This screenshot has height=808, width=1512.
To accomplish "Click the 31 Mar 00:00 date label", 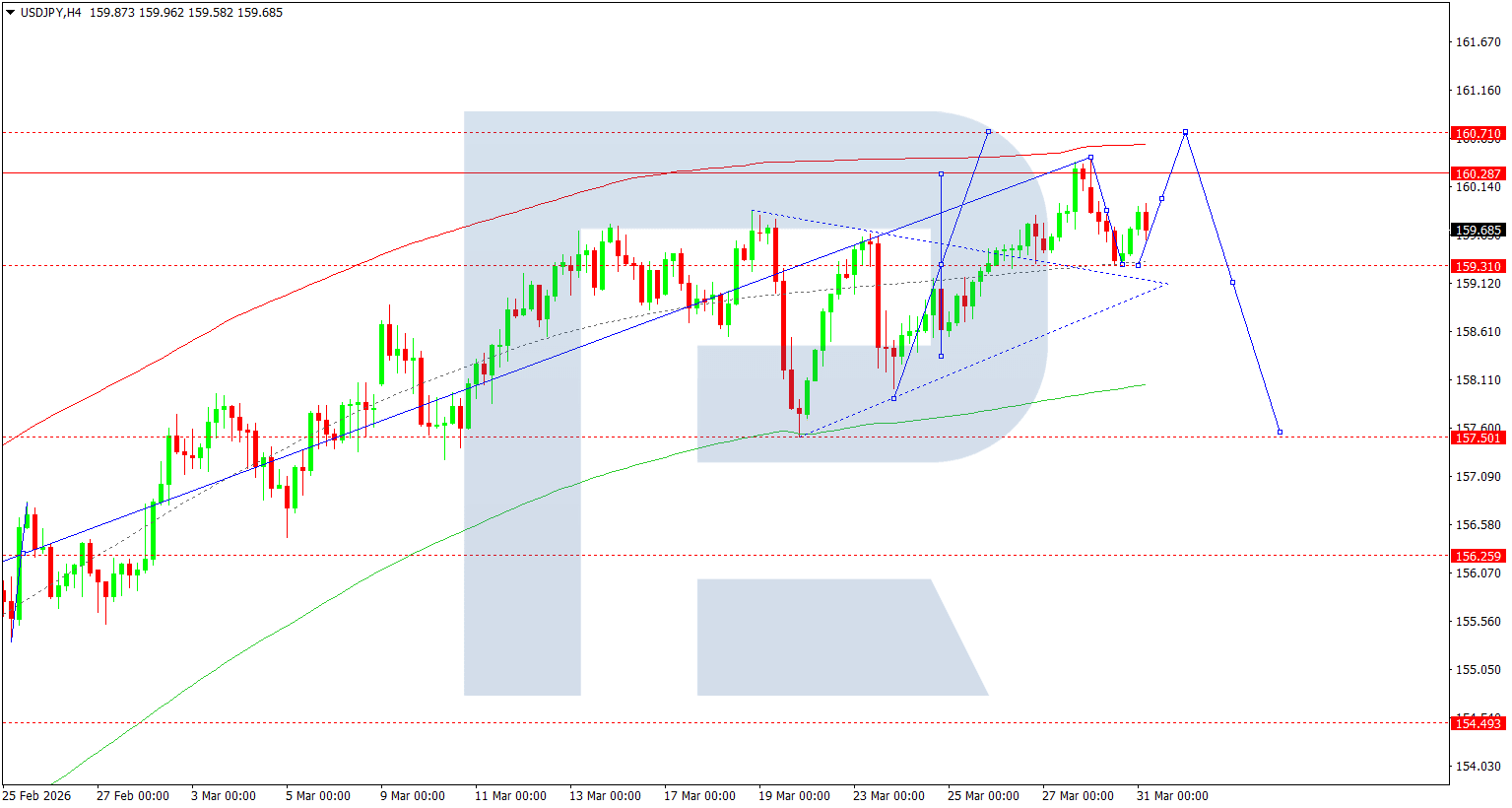I will click(x=1171, y=795).
